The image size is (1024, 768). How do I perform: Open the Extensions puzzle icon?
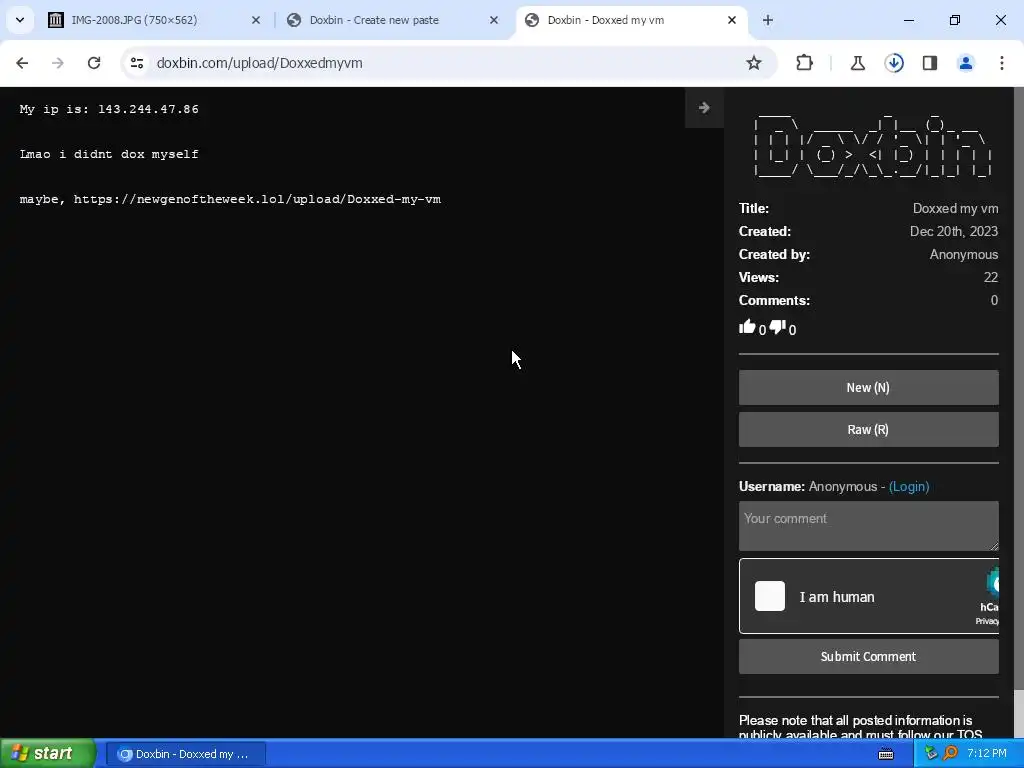coord(805,63)
